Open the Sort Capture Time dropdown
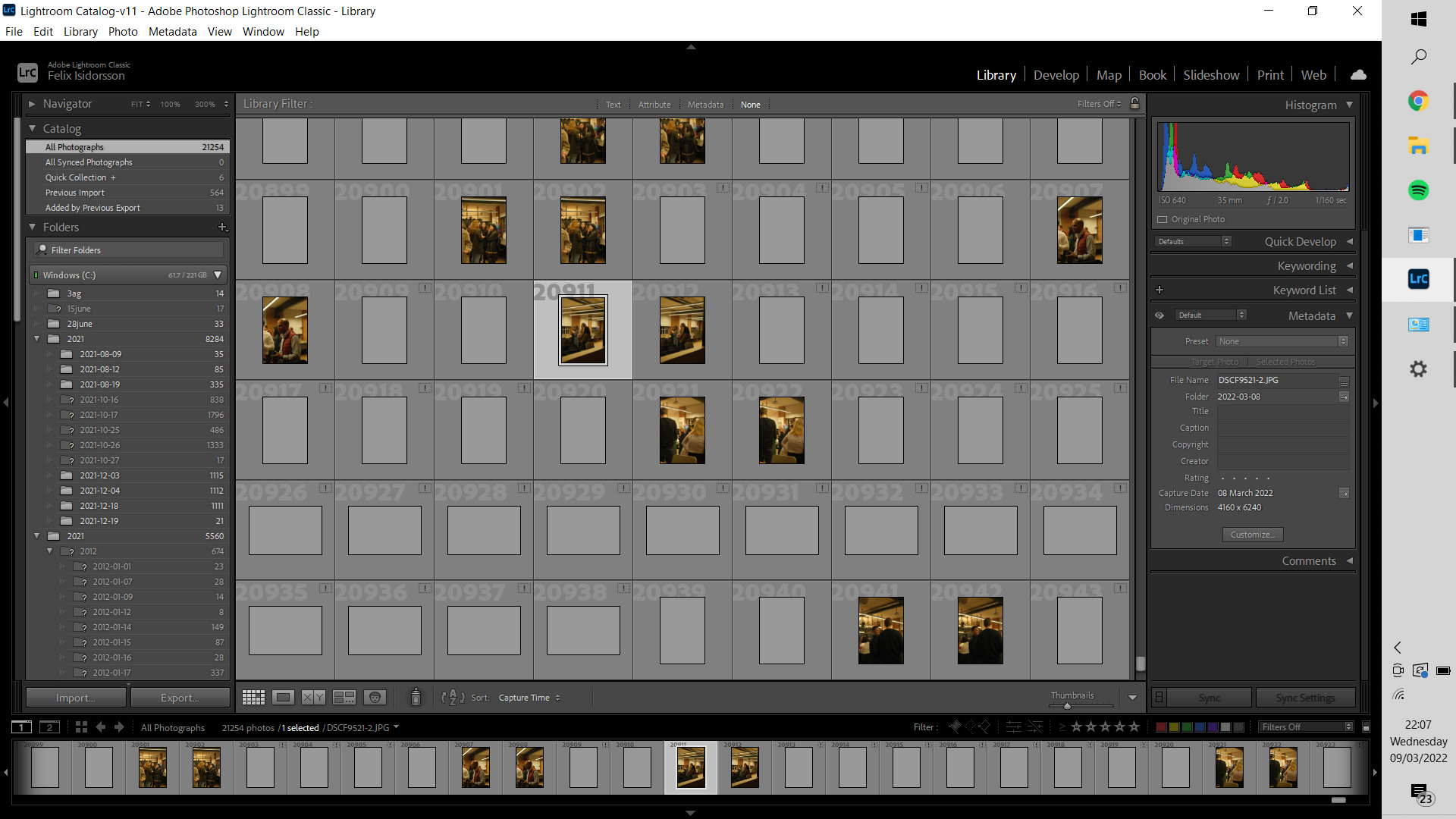The height and width of the screenshot is (819, 1456). 529,698
